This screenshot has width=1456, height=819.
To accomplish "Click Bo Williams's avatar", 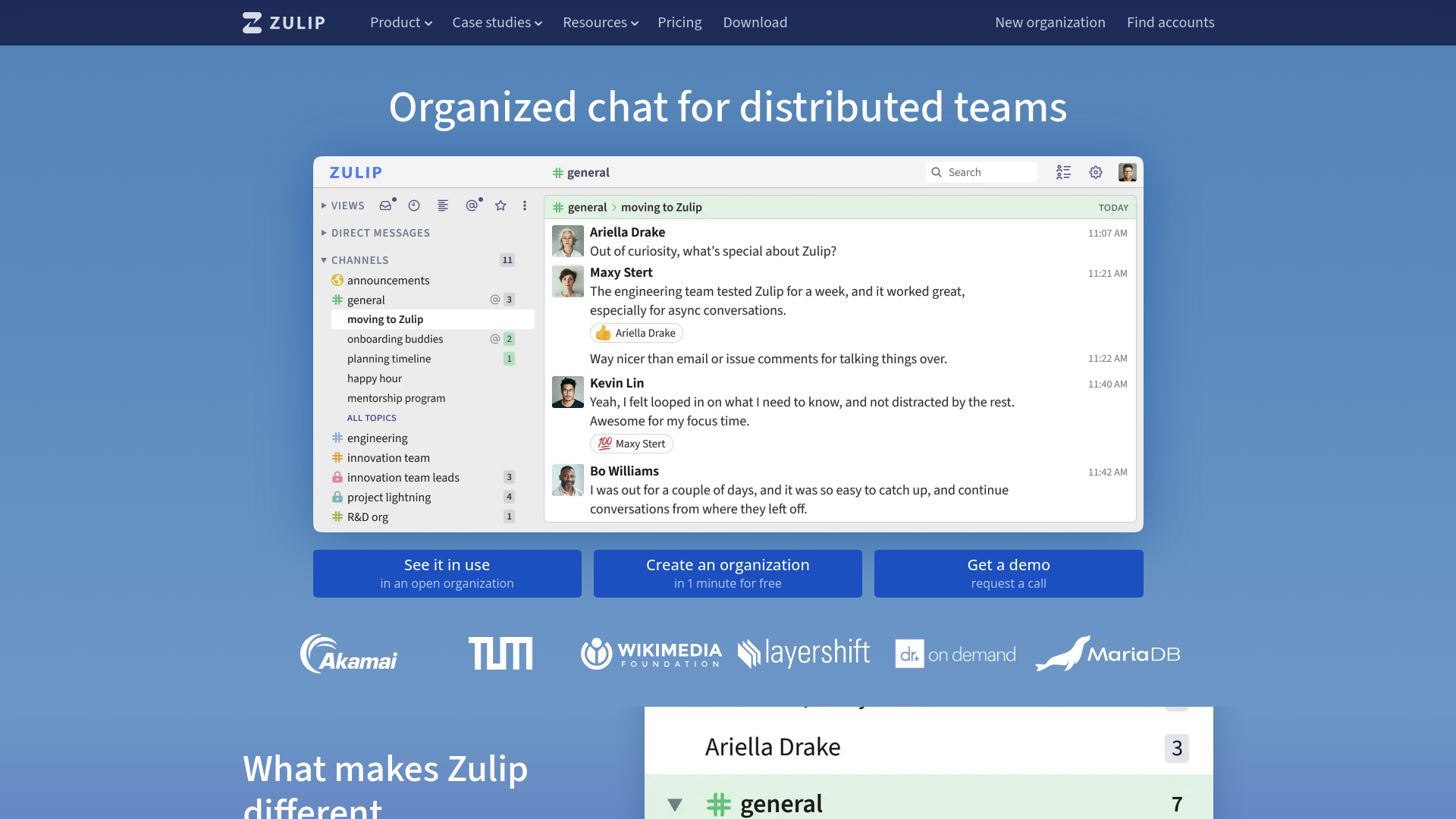I will (567, 480).
